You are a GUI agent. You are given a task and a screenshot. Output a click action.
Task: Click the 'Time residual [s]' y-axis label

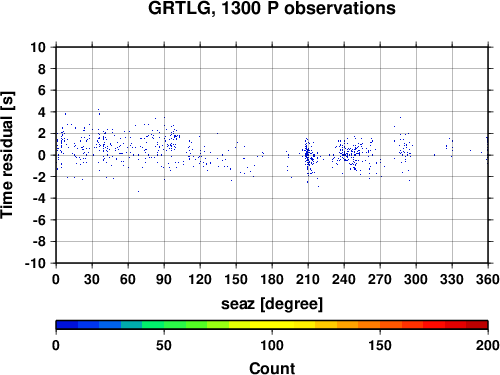click(x=7, y=155)
